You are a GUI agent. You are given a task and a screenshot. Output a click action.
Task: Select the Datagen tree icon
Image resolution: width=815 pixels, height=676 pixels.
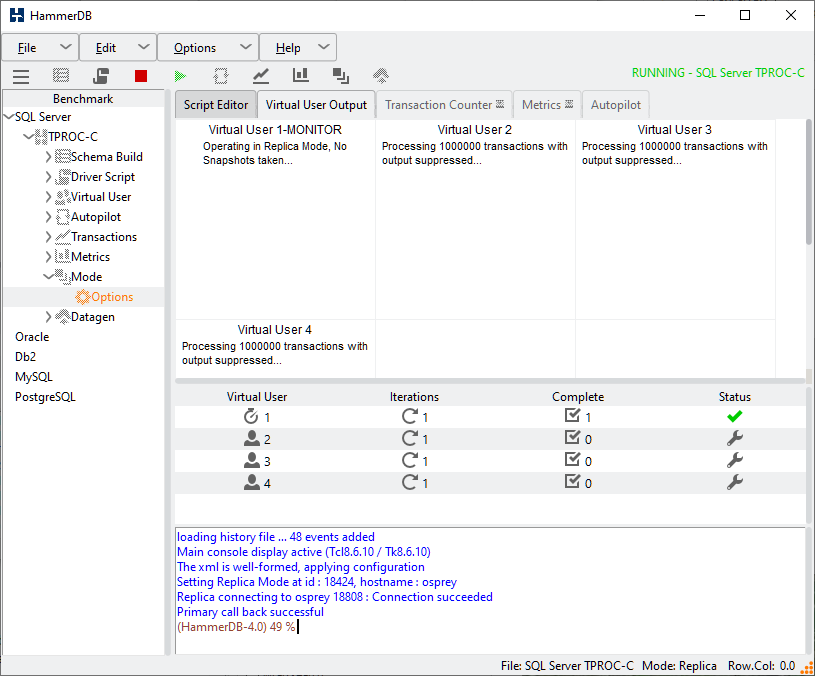point(62,316)
